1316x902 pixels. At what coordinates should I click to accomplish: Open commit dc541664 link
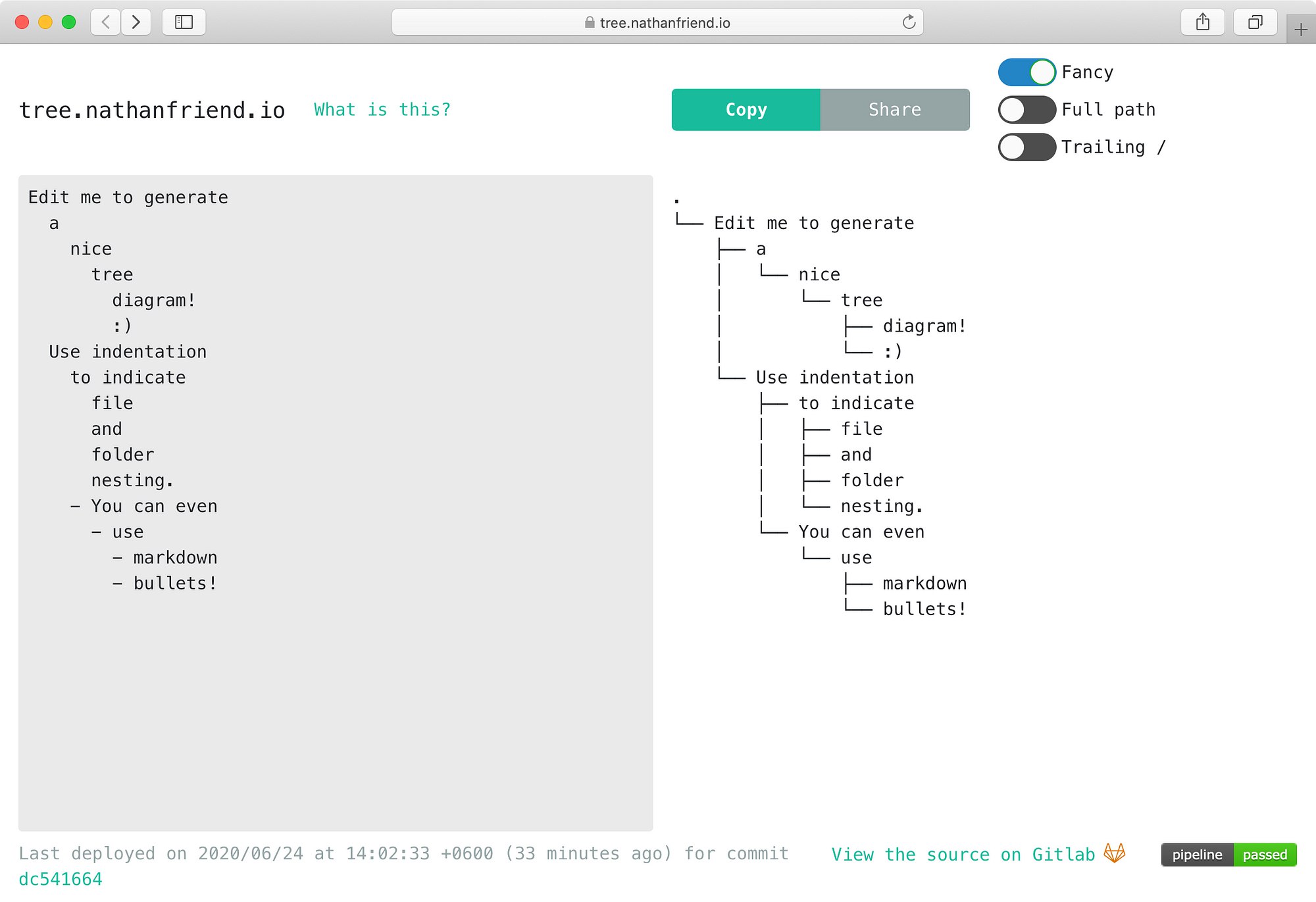pos(61,880)
